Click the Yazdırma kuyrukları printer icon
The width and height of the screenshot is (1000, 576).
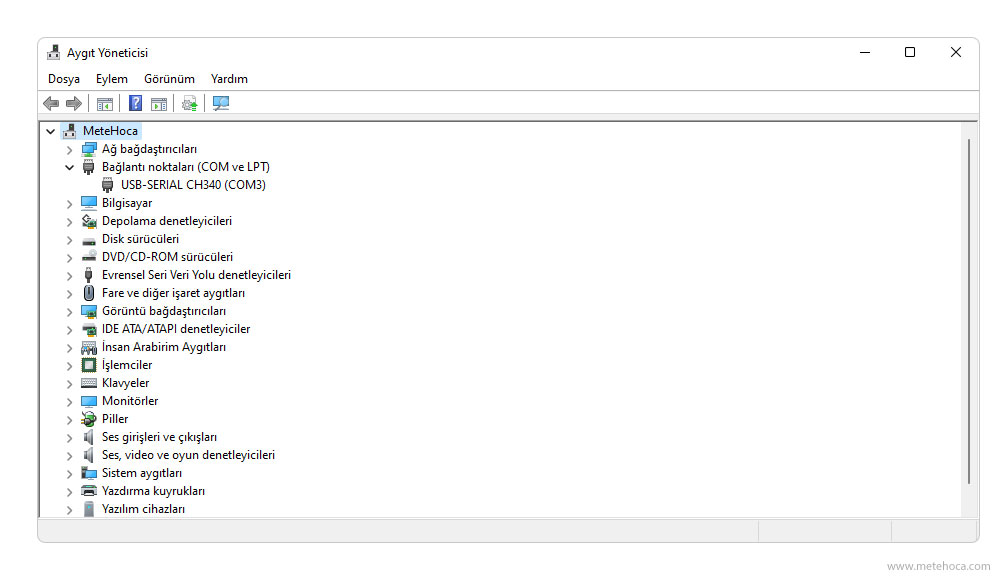(x=89, y=491)
